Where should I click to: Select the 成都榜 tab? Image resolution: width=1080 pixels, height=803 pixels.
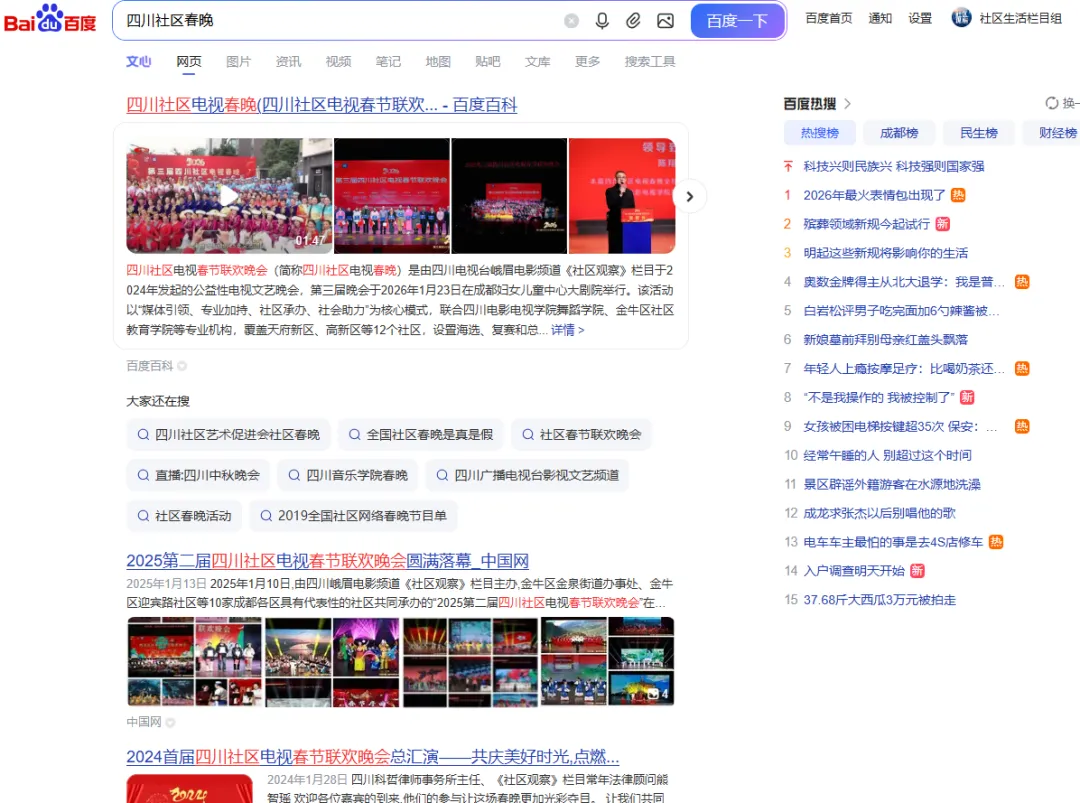(899, 133)
